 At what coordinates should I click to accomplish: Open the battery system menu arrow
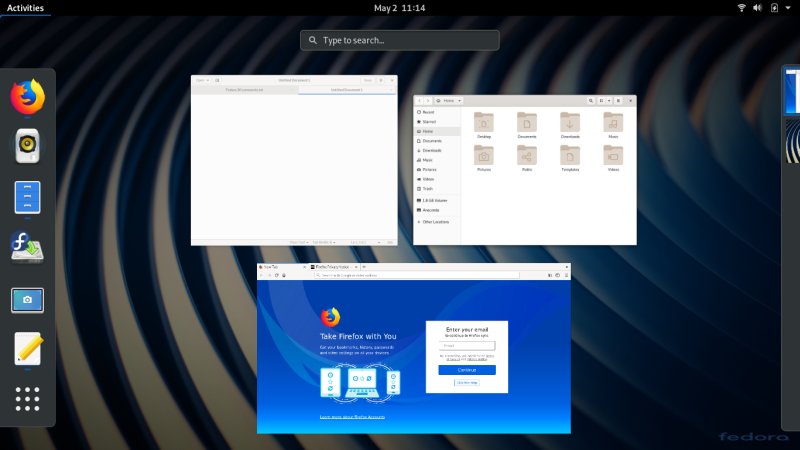pos(787,8)
